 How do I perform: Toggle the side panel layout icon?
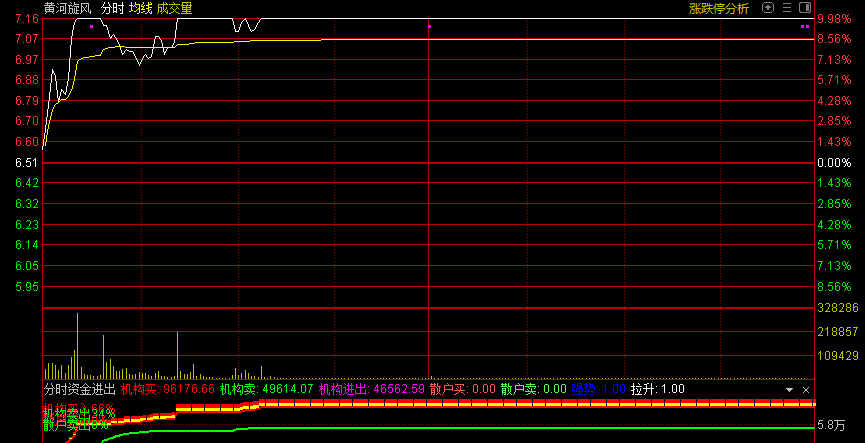[805, 8]
